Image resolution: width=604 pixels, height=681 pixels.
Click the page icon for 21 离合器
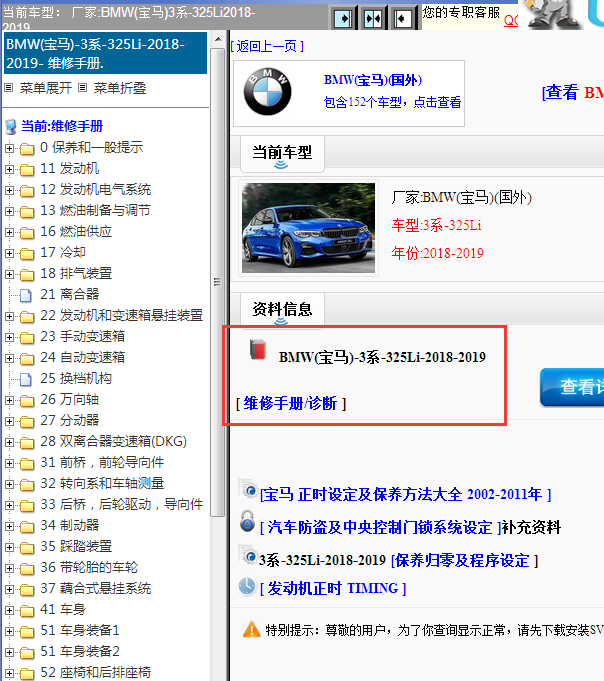(x=26, y=295)
